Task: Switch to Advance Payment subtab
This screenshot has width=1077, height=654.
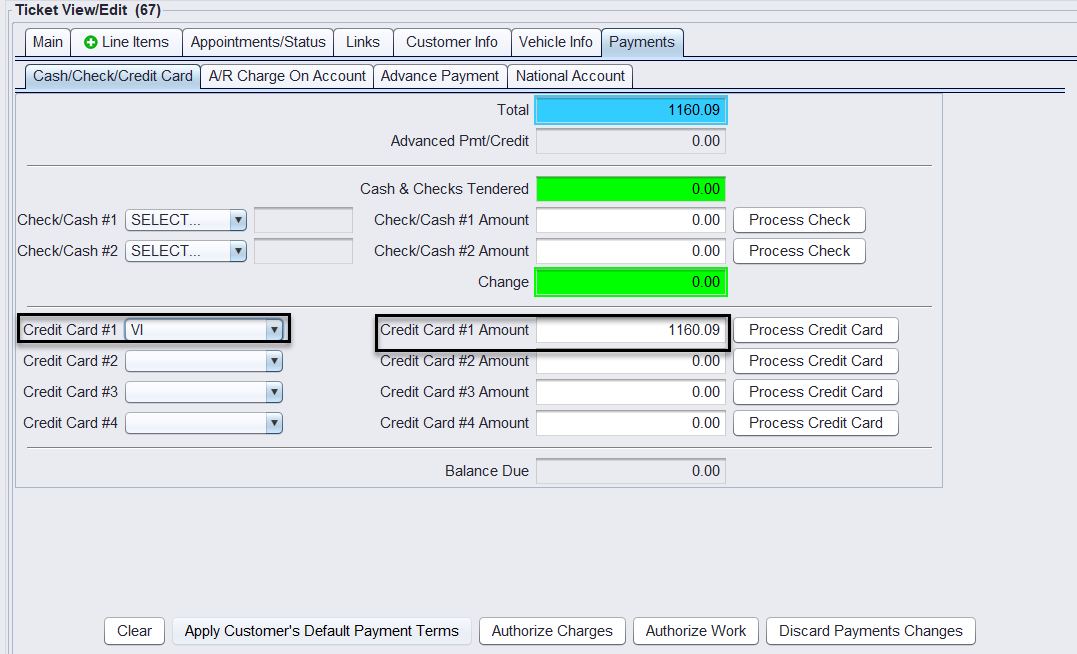Action: pos(440,76)
